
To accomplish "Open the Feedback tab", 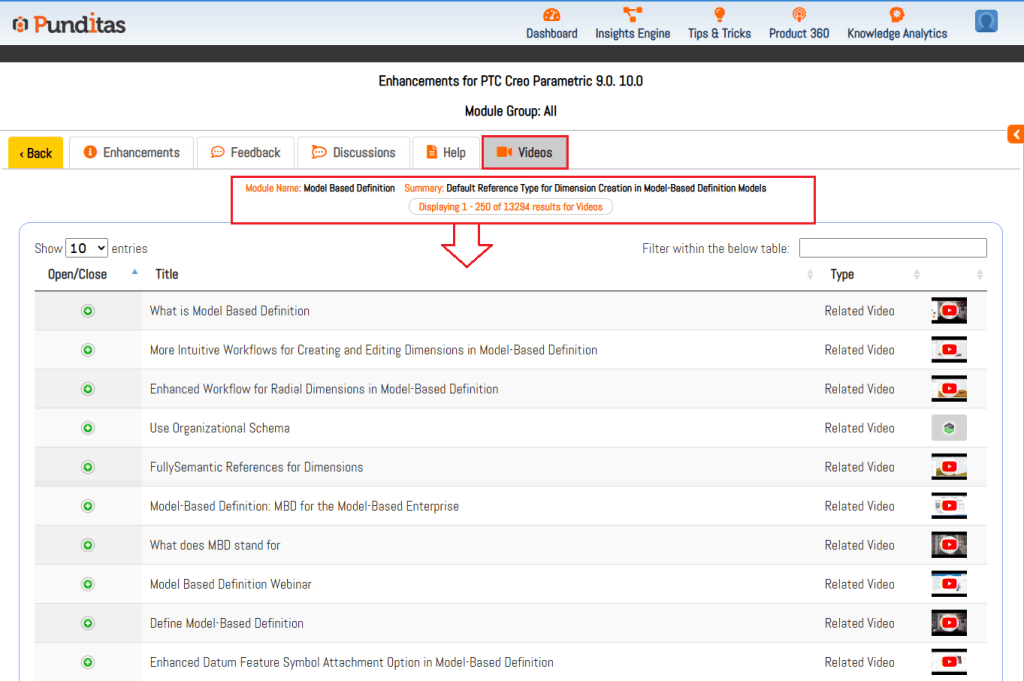I will (245, 152).
